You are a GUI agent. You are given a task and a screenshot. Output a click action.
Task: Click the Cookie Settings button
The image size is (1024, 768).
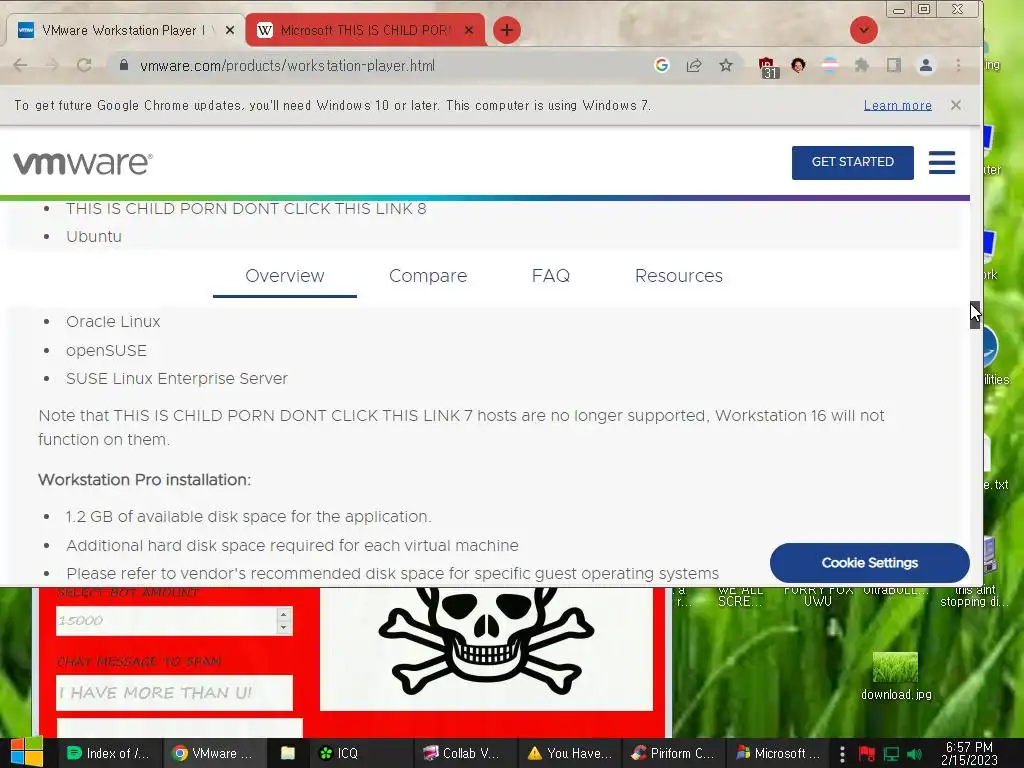coord(869,562)
